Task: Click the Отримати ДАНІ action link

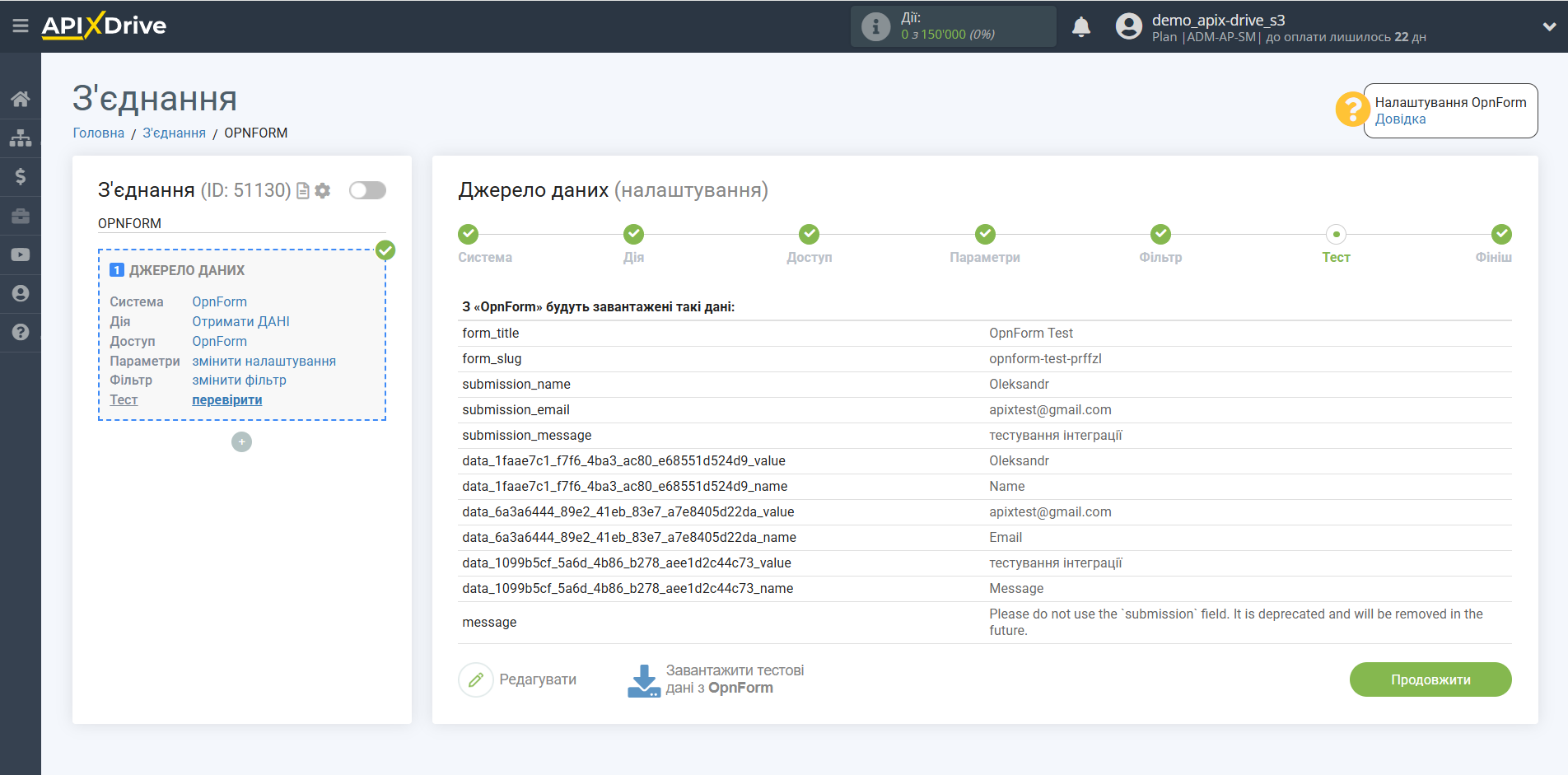Action: tap(240, 321)
